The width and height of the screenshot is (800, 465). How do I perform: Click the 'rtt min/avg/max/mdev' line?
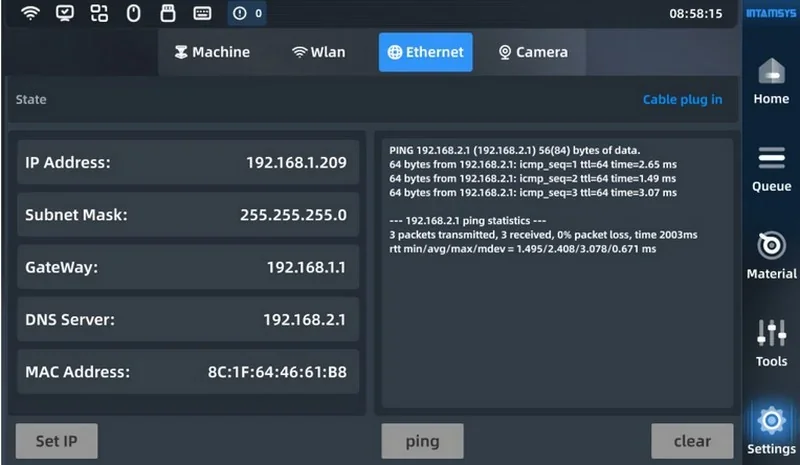click(x=522, y=249)
